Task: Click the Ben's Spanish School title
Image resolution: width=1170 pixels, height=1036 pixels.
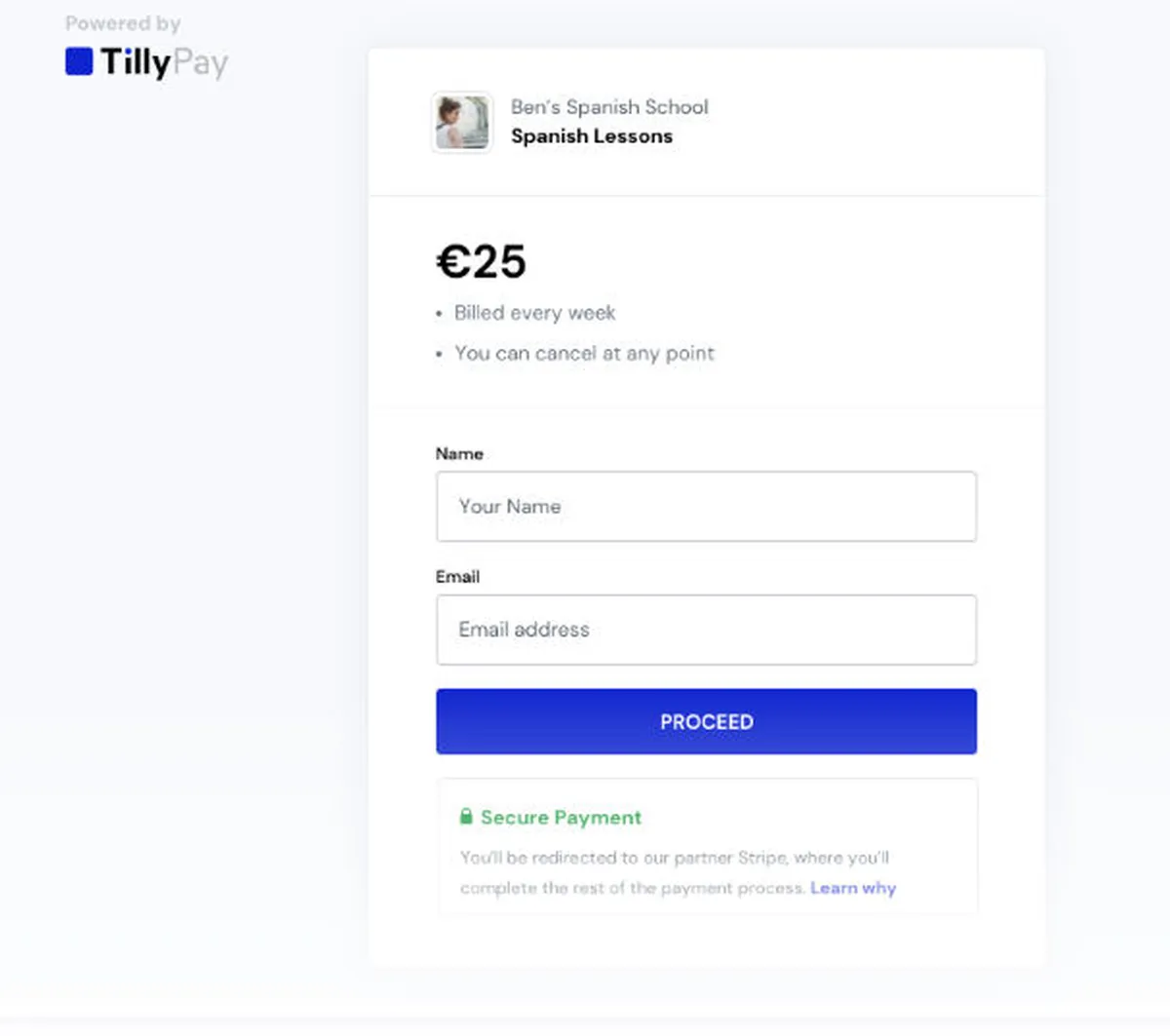Action: (x=609, y=107)
